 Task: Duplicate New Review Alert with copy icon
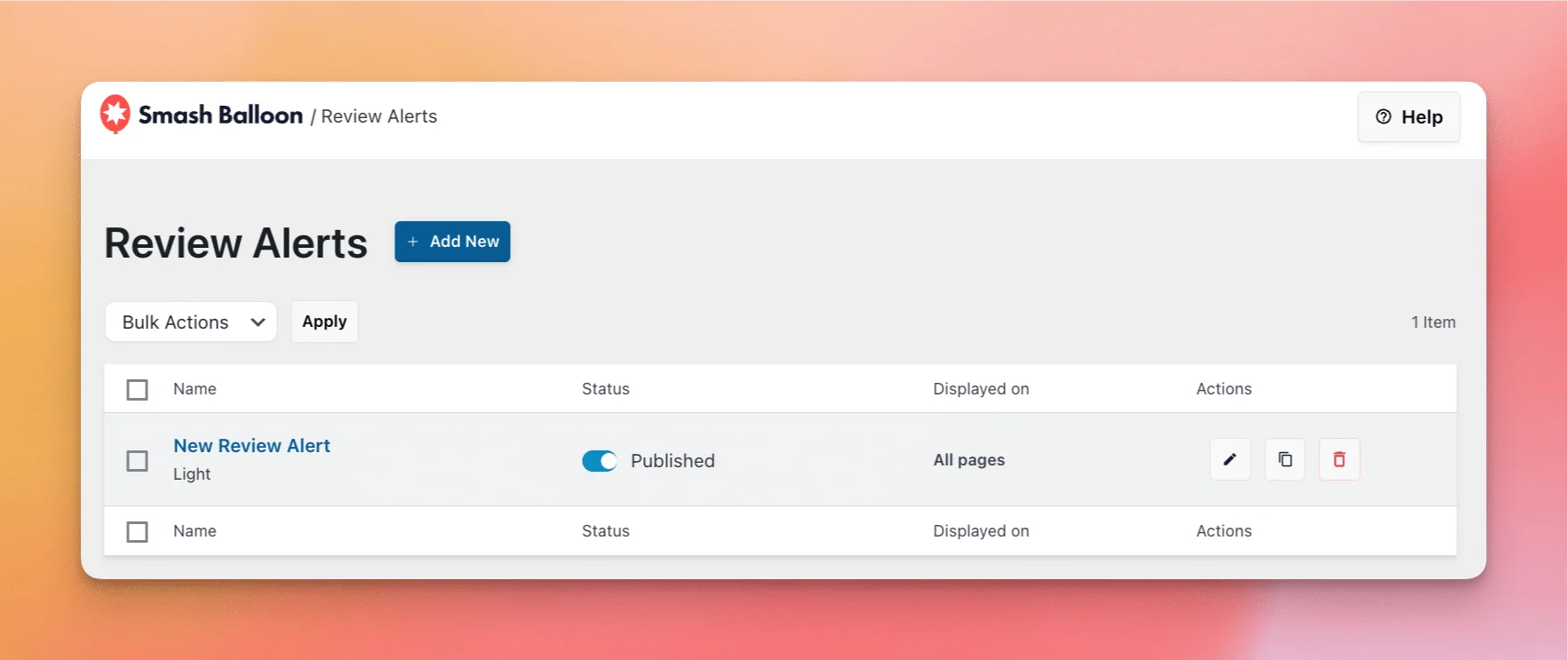[x=1285, y=459]
